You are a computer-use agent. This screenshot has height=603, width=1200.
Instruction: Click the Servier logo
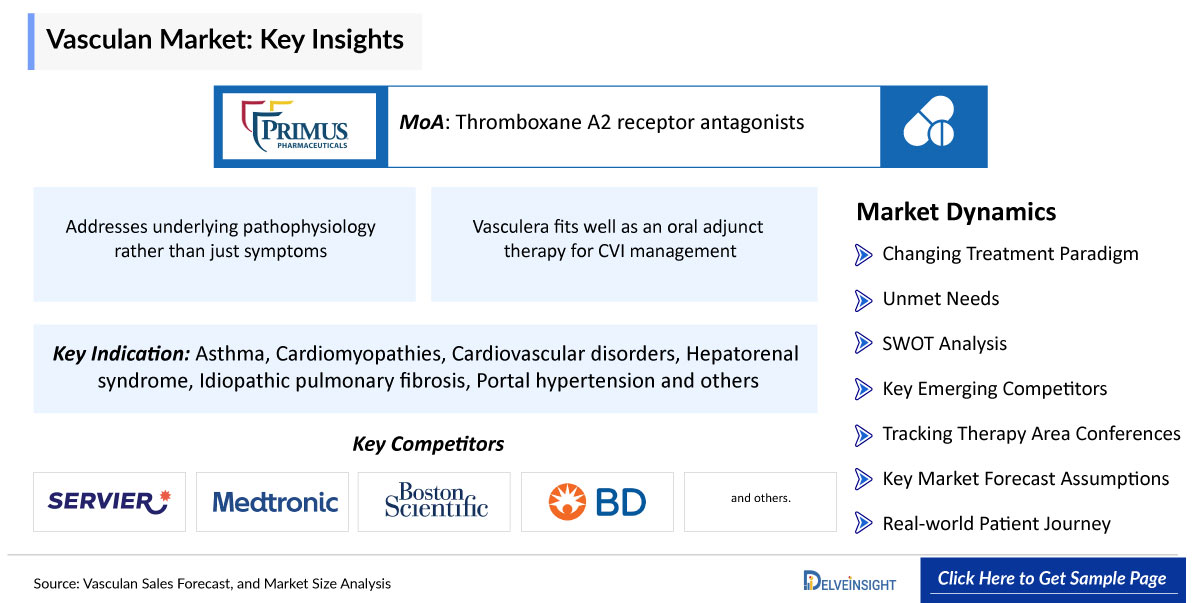[109, 501]
